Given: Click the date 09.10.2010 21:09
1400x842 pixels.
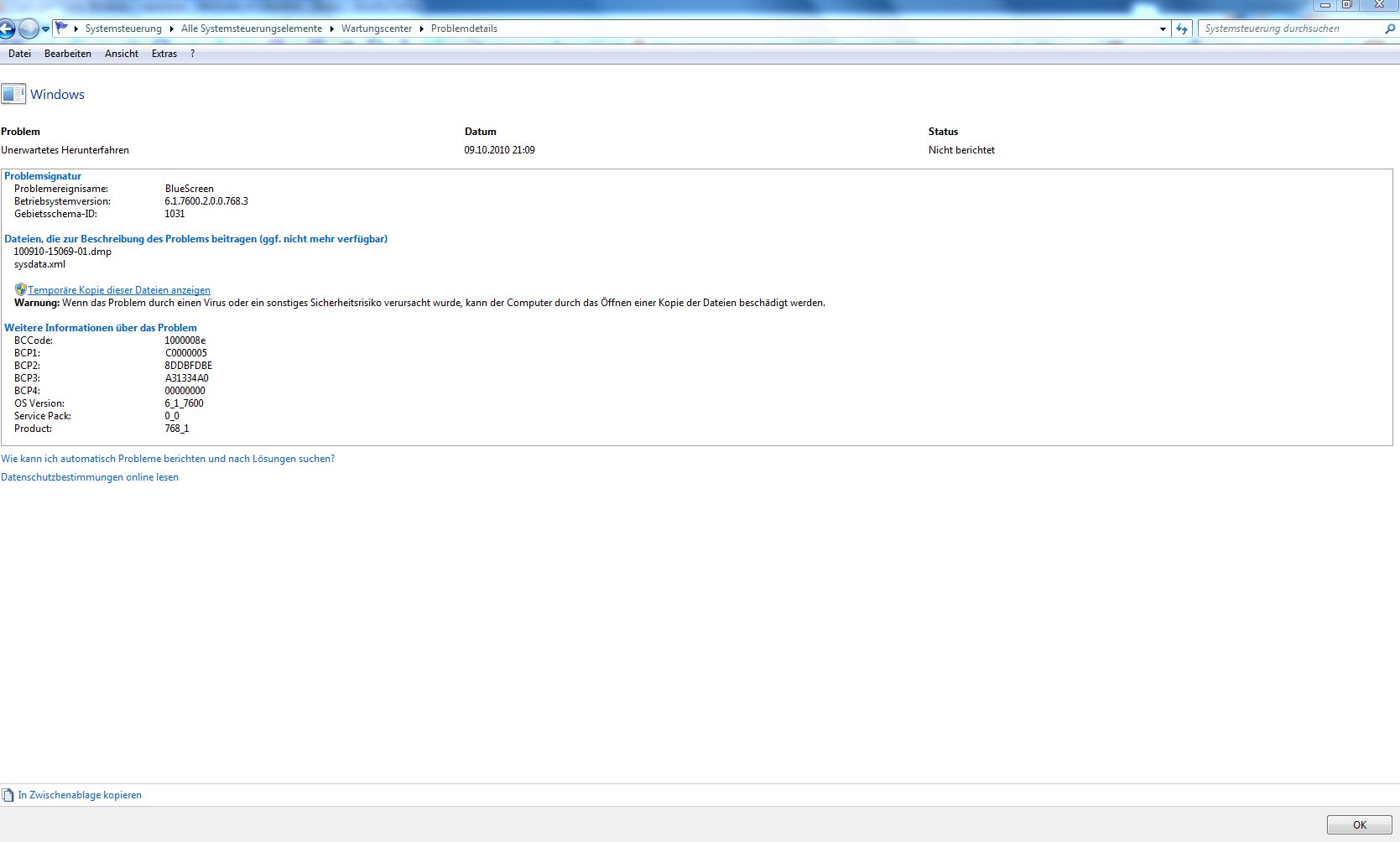Looking at the screenshot, I should 500,150.
